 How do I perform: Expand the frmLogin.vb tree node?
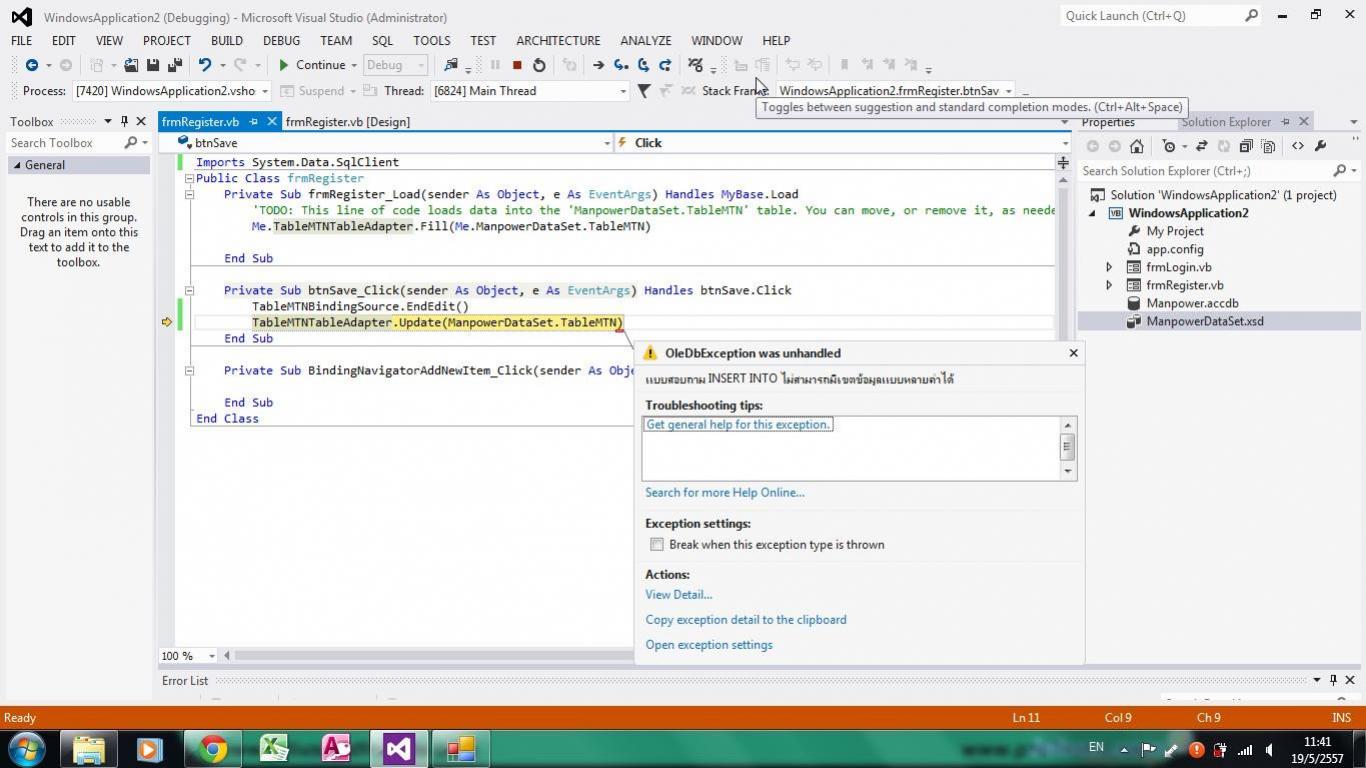point(1109,267)
